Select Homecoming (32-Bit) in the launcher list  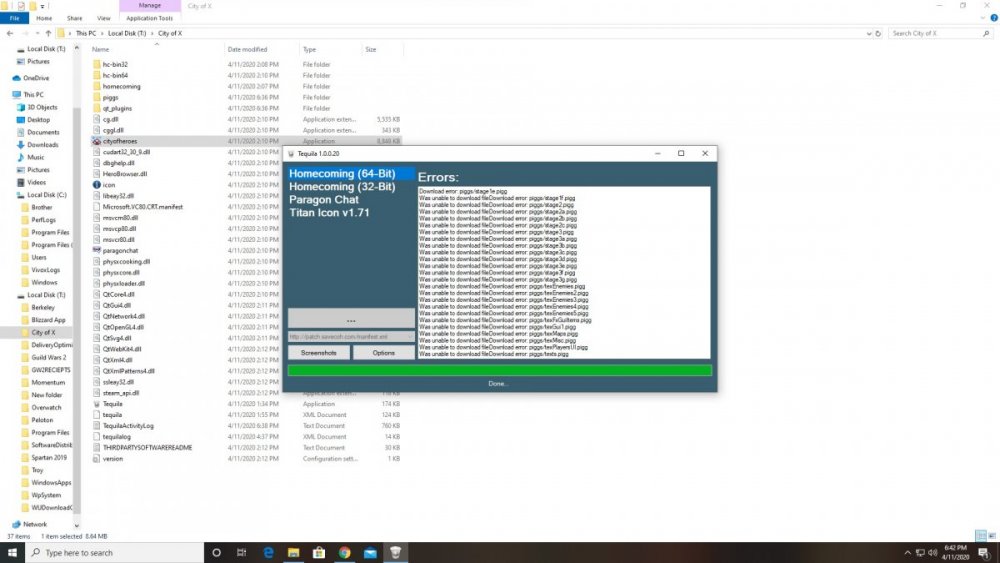point(342,187)
